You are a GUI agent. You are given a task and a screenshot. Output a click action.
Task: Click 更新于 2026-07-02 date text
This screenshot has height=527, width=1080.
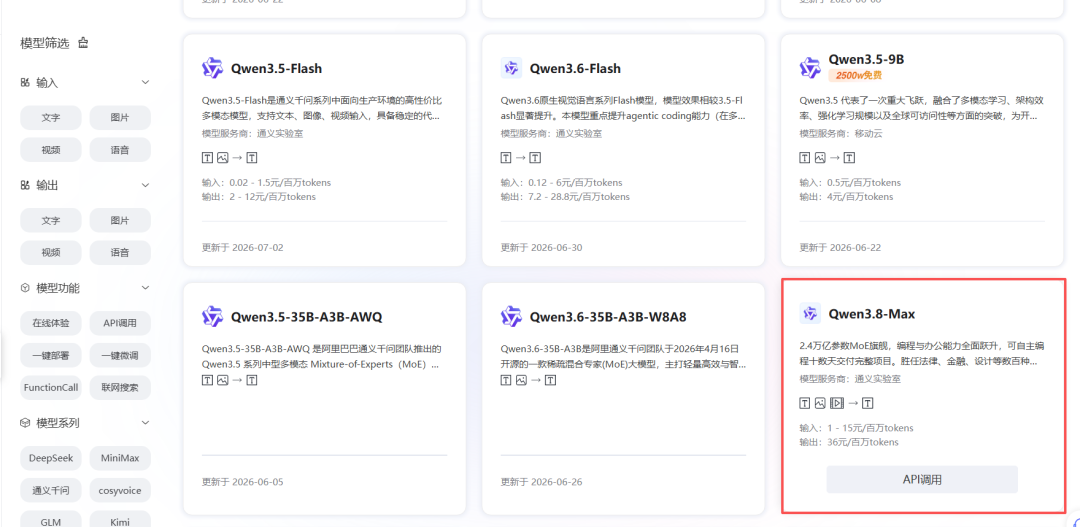[242, 247]
